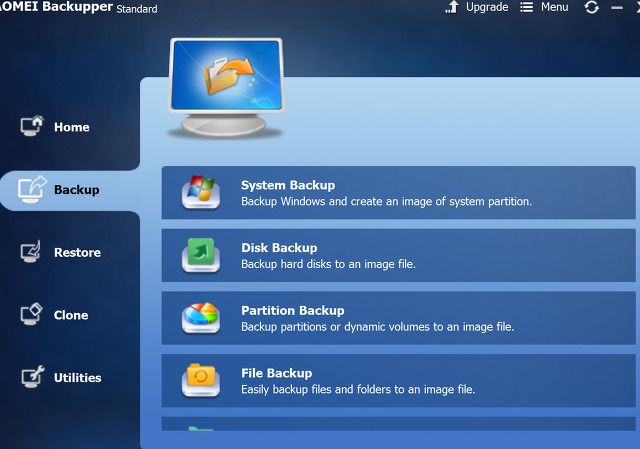Click 'Backup partitions or dynamic volumes' description
The width and height of the screenshot is (640, 449).
378,327
